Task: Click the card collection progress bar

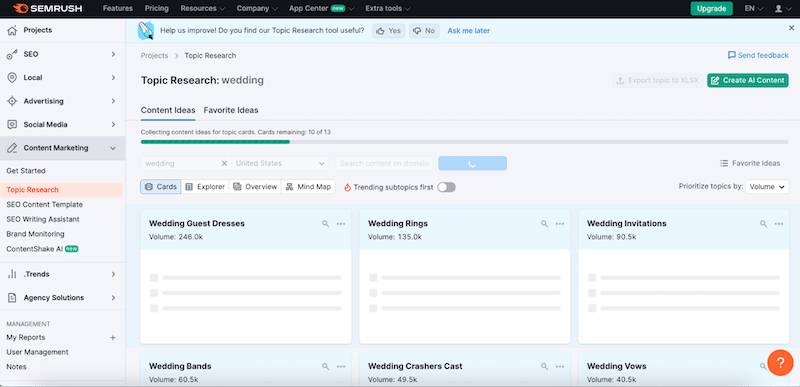Action: pyautogui.click(x=464, y=142)
